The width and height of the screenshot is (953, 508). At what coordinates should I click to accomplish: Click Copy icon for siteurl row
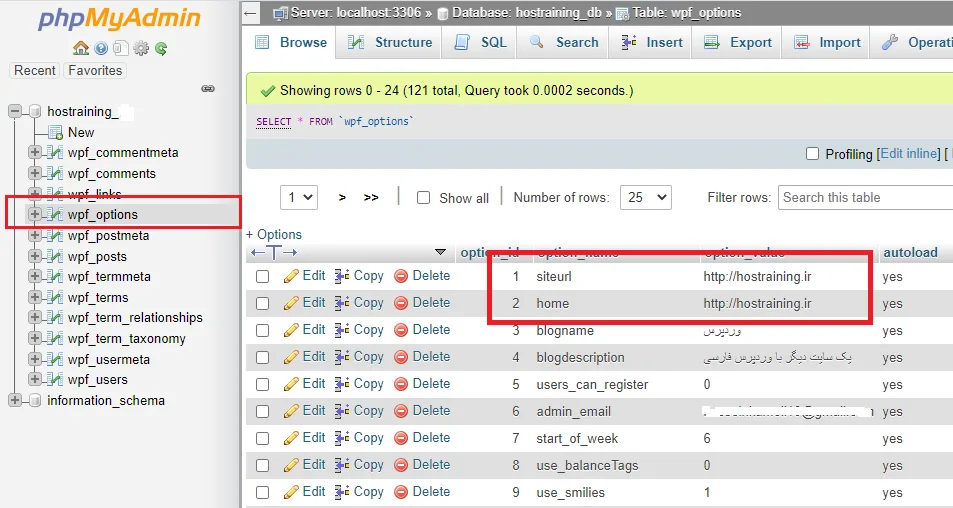[x=342, y=276]
